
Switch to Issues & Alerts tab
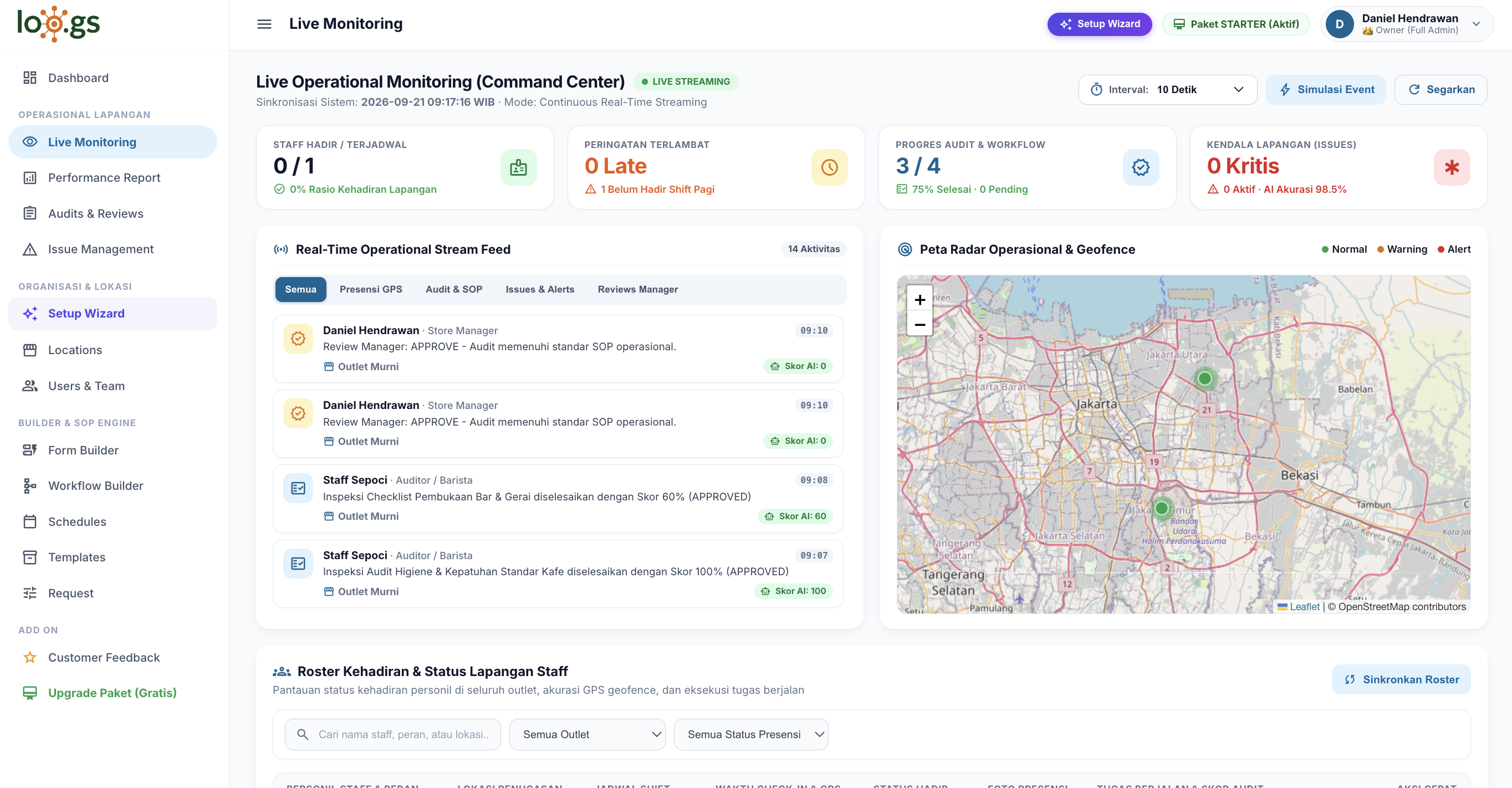point(540,289)
